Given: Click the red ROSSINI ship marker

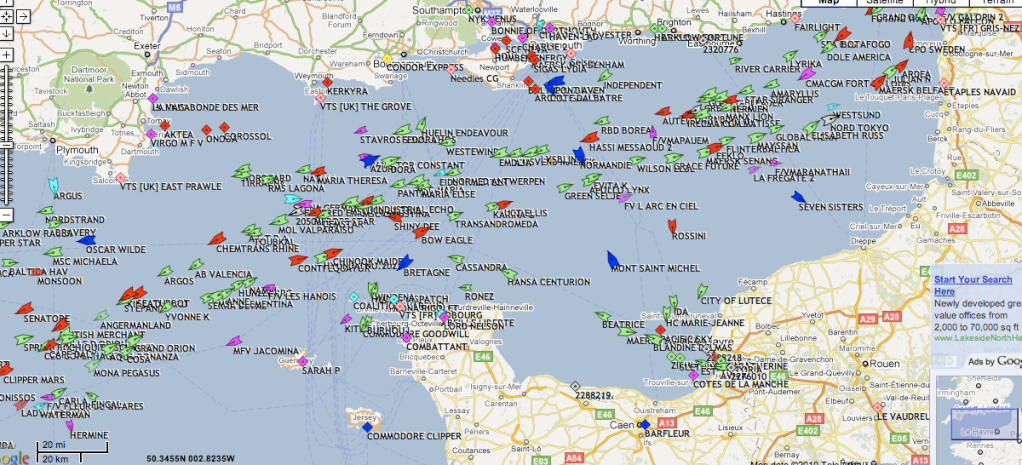Looking at the screenshot, I should (x=672, y=226).
